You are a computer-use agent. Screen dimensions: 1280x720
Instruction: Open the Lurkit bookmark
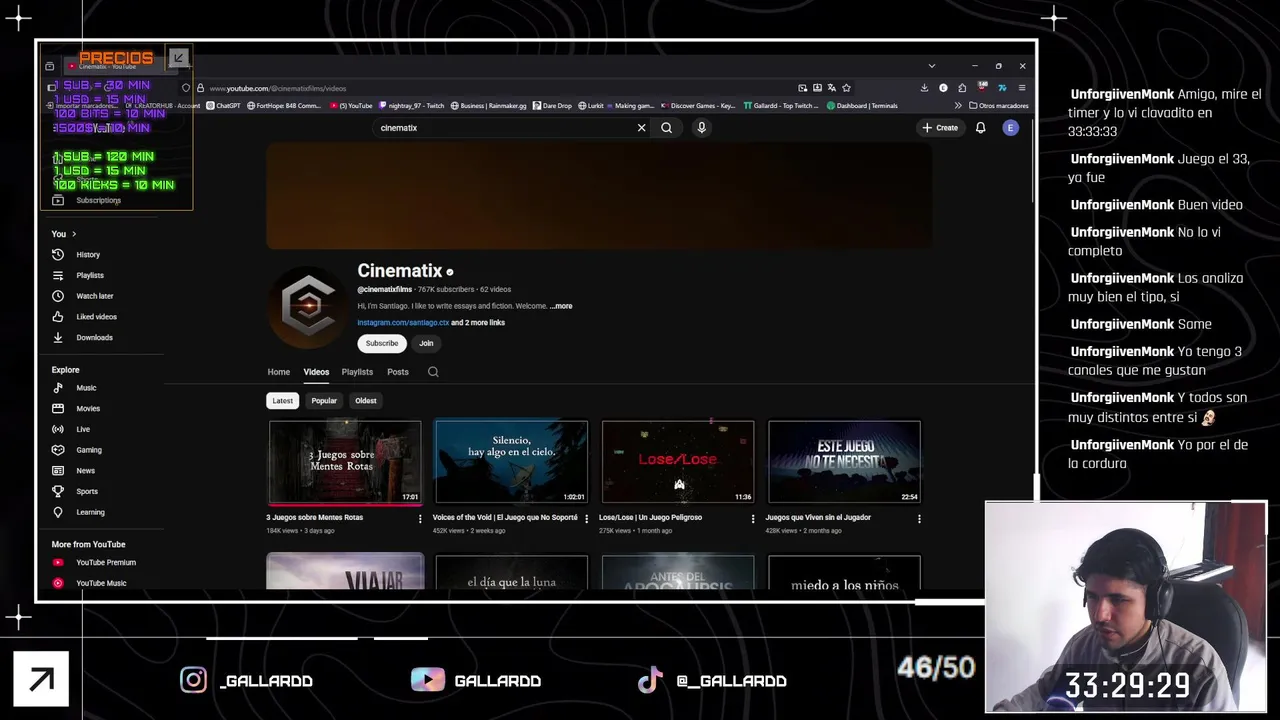pyautogui.click(x=591, y=106)
